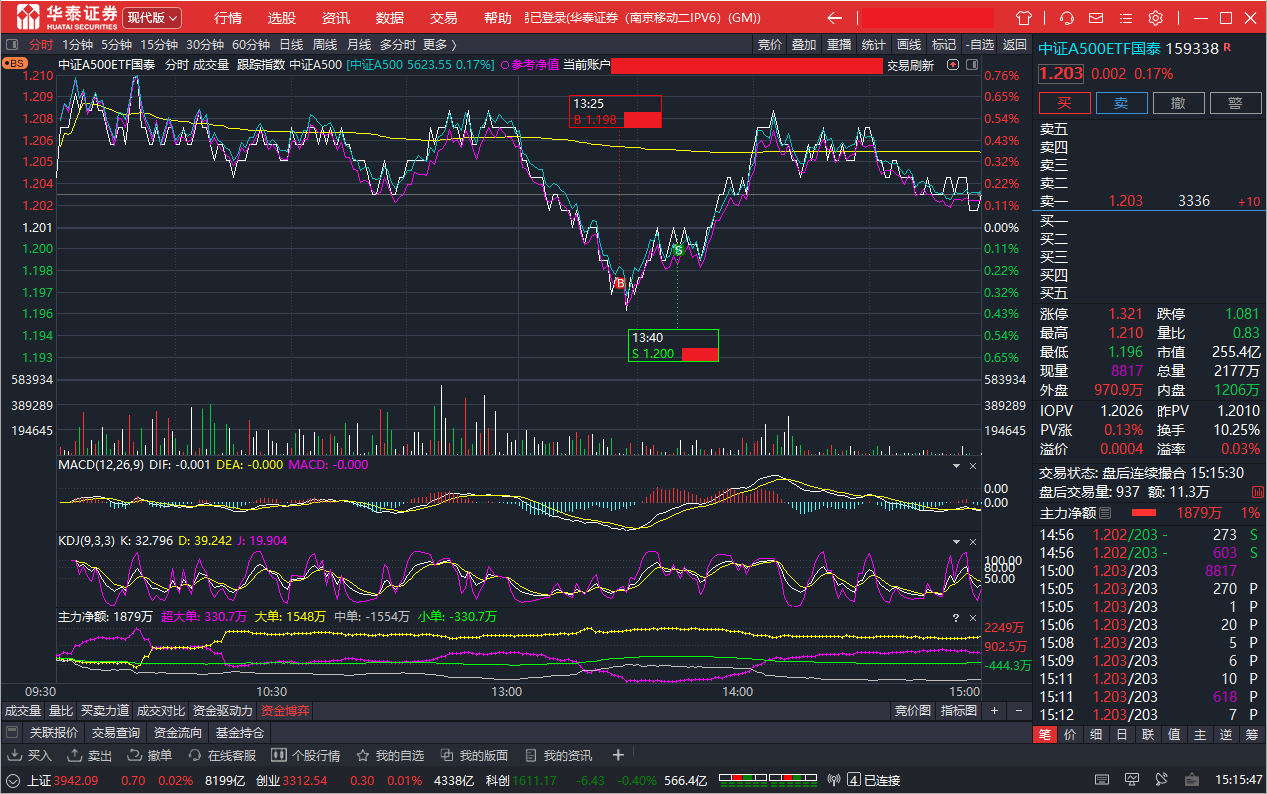
Task: Close the KDJ indicator panel
Action: (973, 541)
